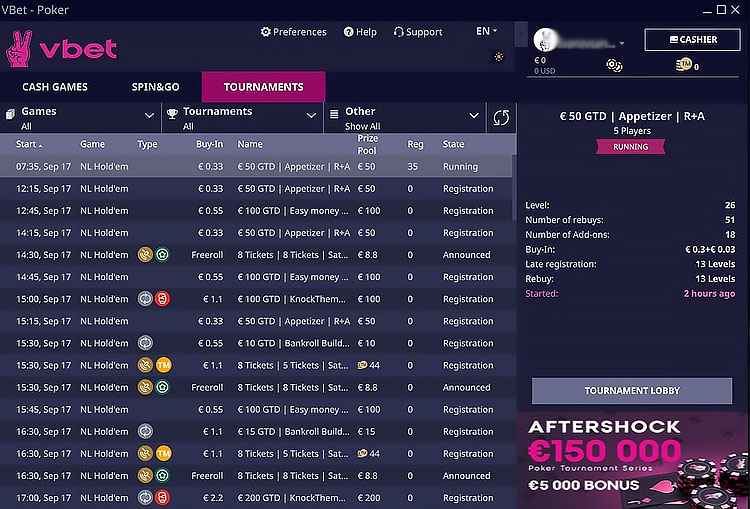Click the poker chips balance icon
The image size is (750, 509).
614,66
